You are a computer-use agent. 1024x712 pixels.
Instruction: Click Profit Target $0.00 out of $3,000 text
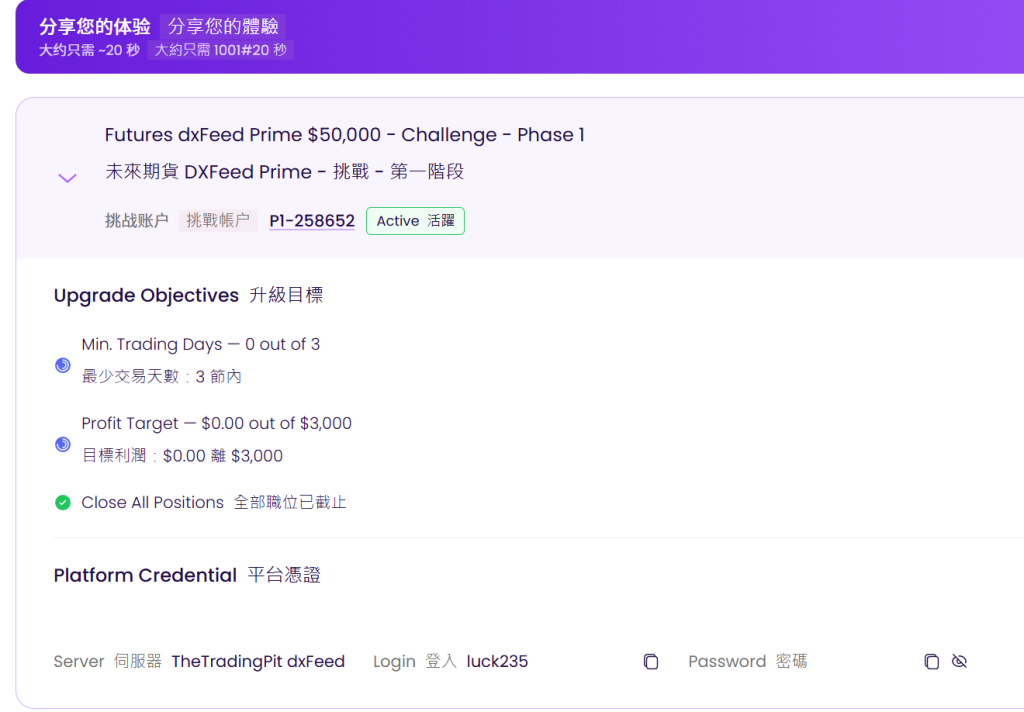click(217, 423)
